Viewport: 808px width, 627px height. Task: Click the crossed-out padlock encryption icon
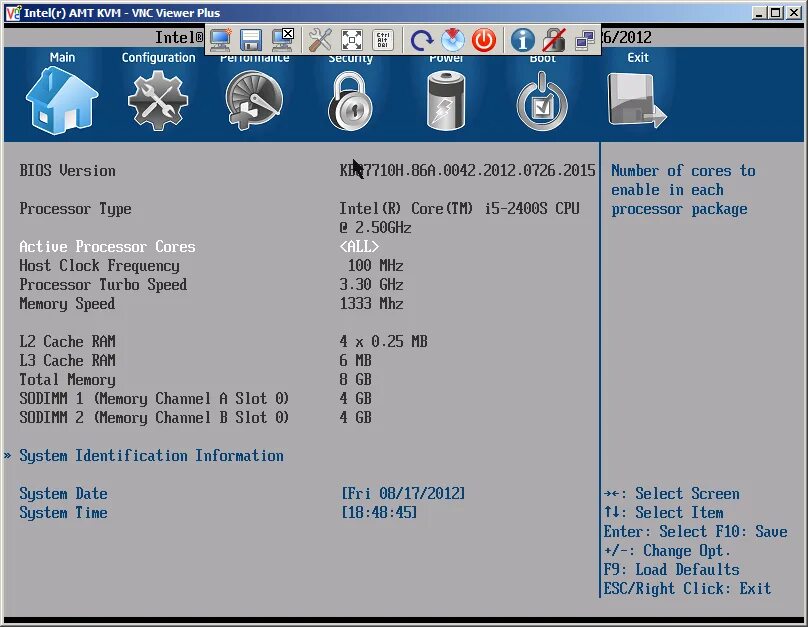point(554,40)
